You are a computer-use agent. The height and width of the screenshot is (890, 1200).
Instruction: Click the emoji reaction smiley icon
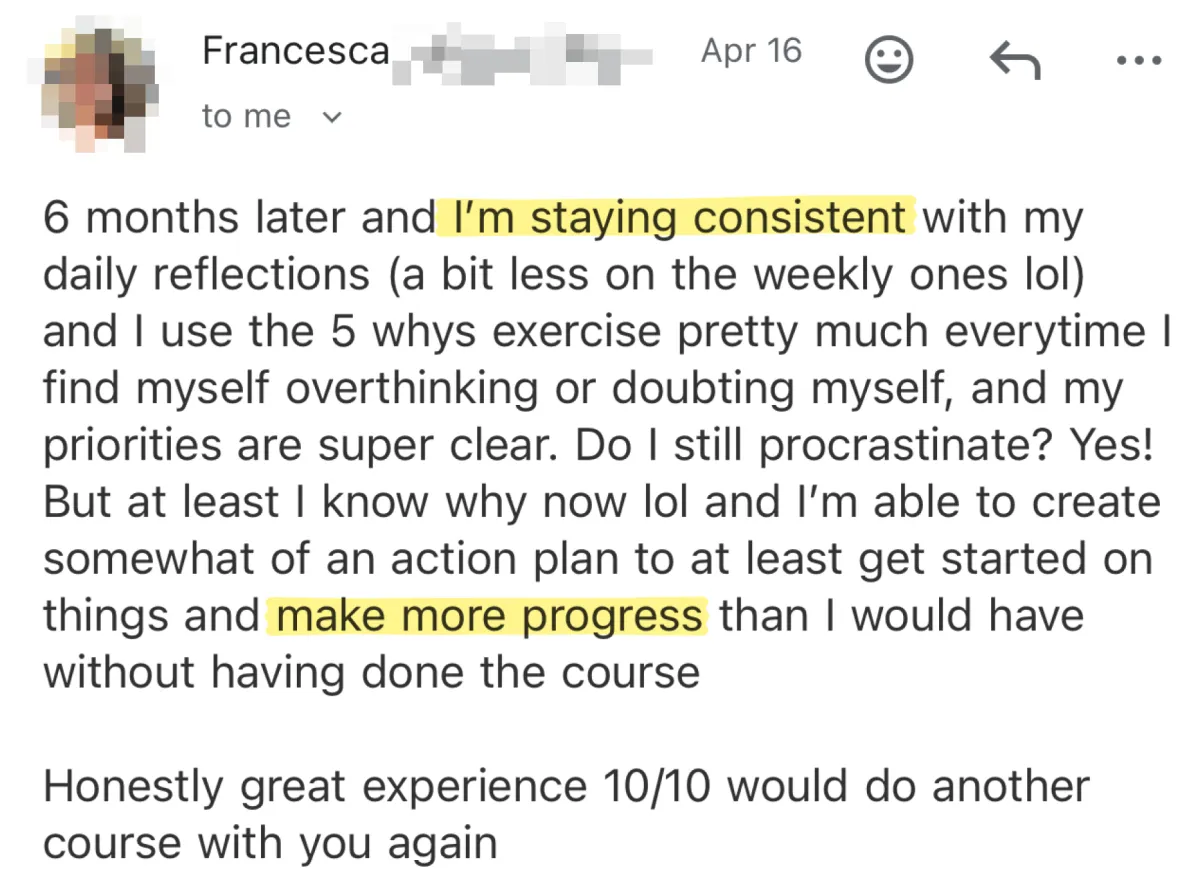pyautogui.click(x=888, y=62)
